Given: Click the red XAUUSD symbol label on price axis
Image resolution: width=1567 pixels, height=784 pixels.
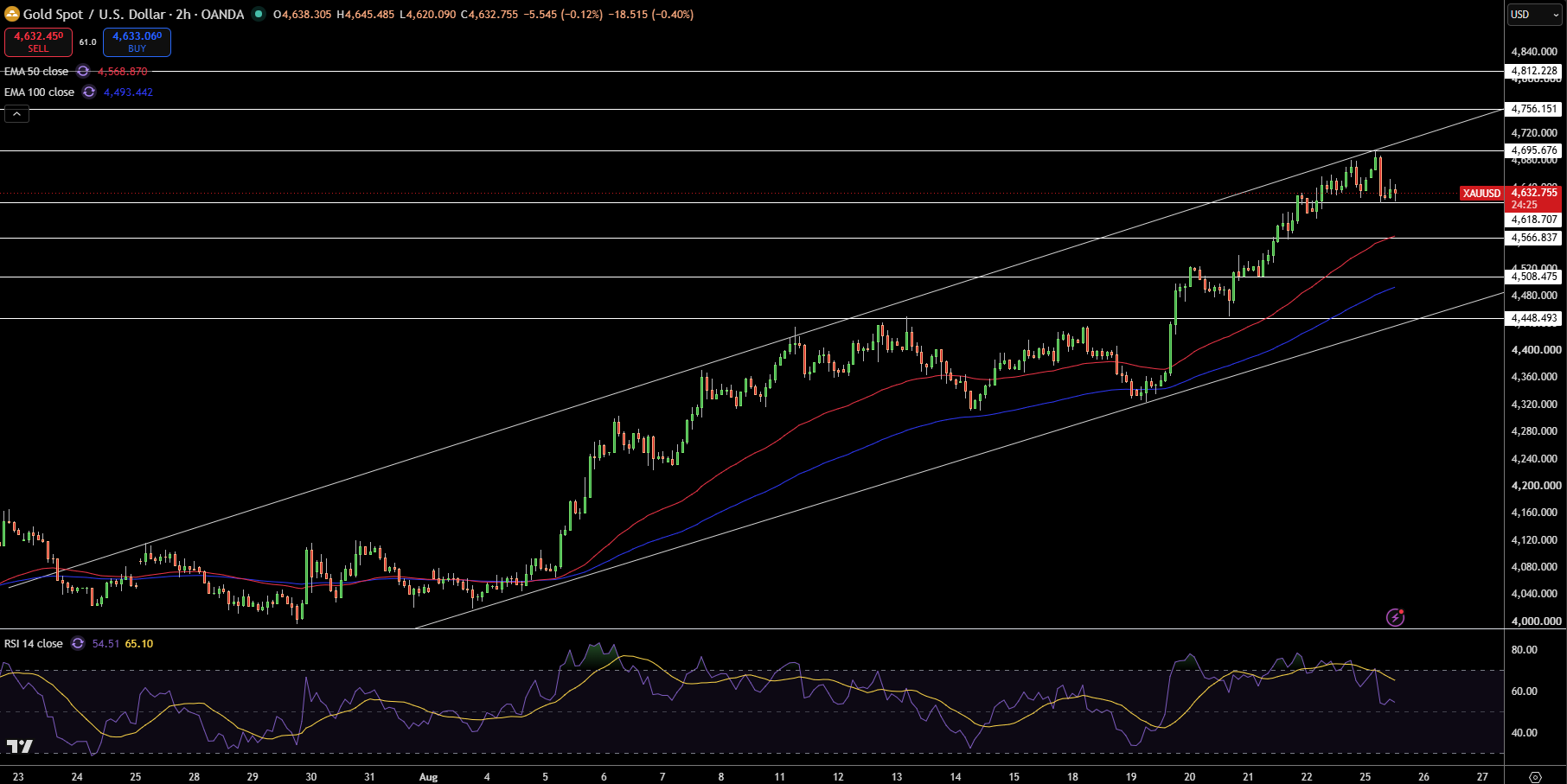Looking at the screenshot, I should (x=1481, y=194).
